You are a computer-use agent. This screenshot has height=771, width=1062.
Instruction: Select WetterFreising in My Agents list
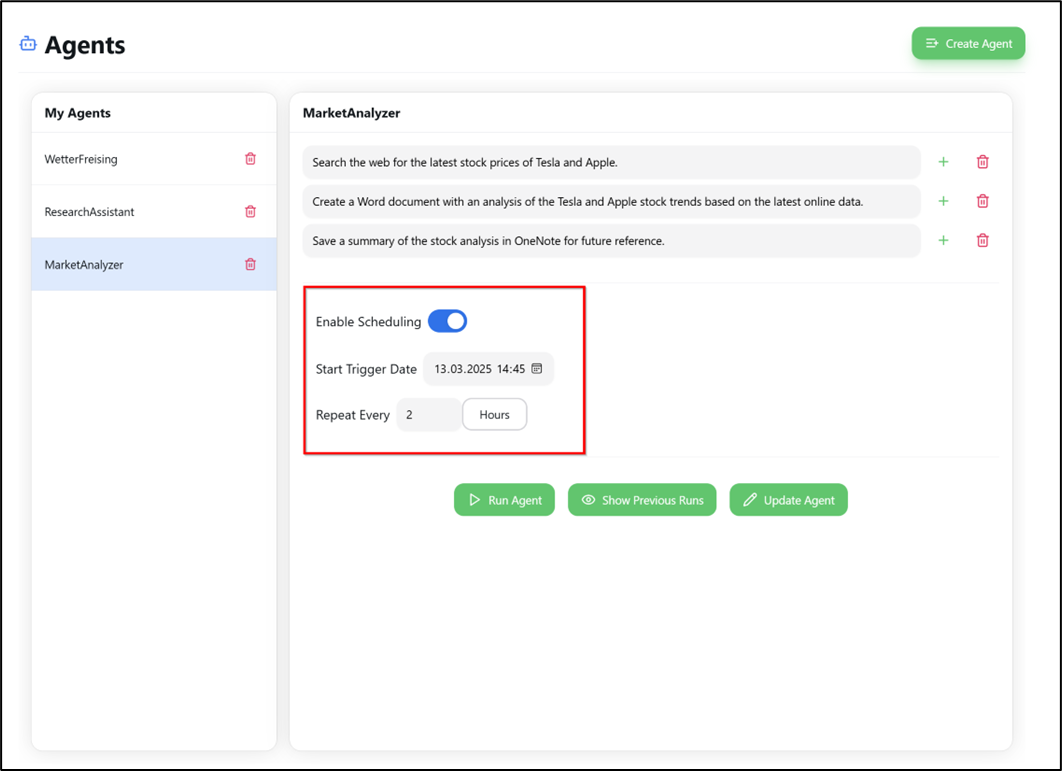81,159
